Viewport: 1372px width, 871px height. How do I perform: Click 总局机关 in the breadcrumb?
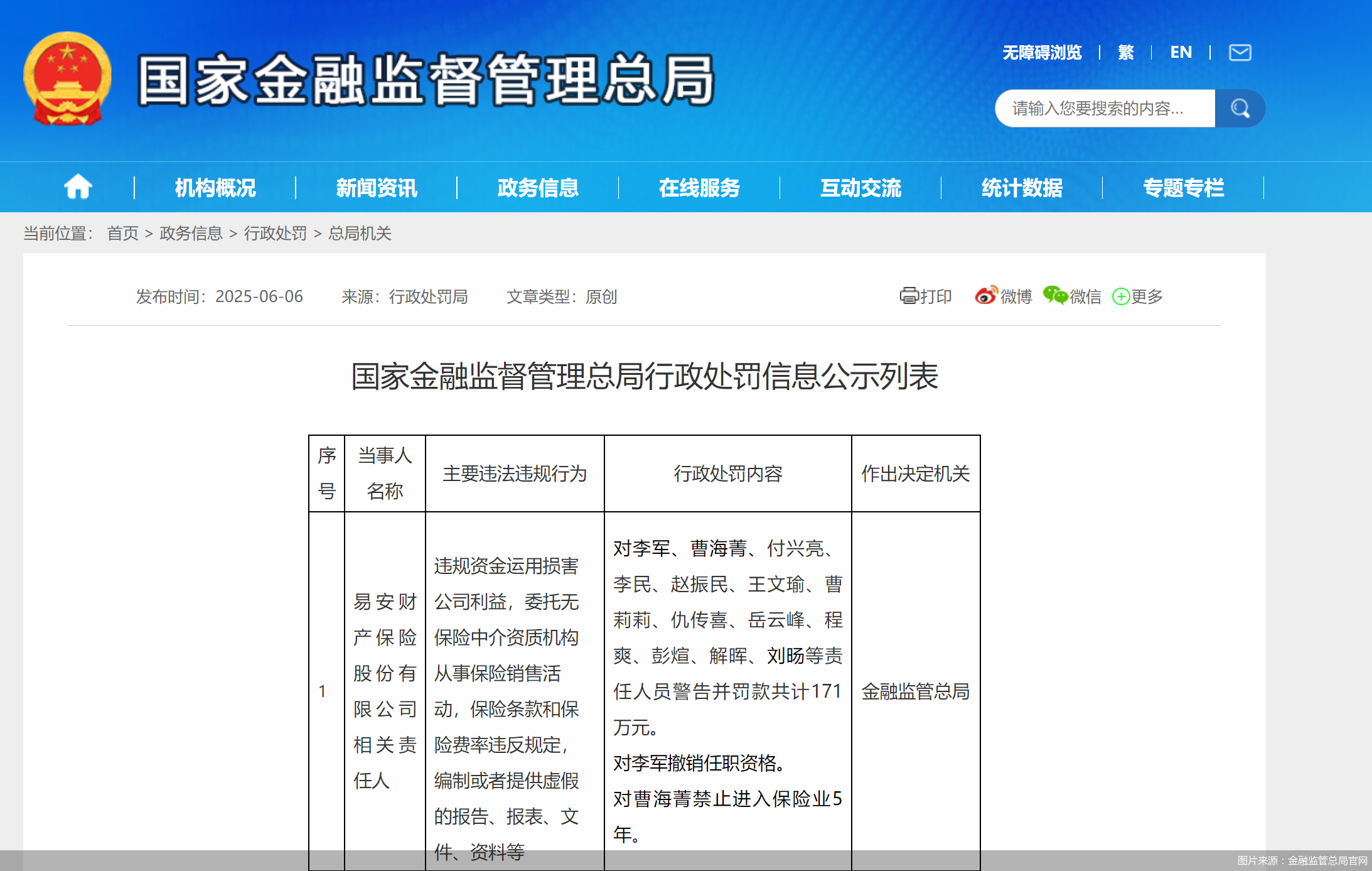click(x=360, y=233)
